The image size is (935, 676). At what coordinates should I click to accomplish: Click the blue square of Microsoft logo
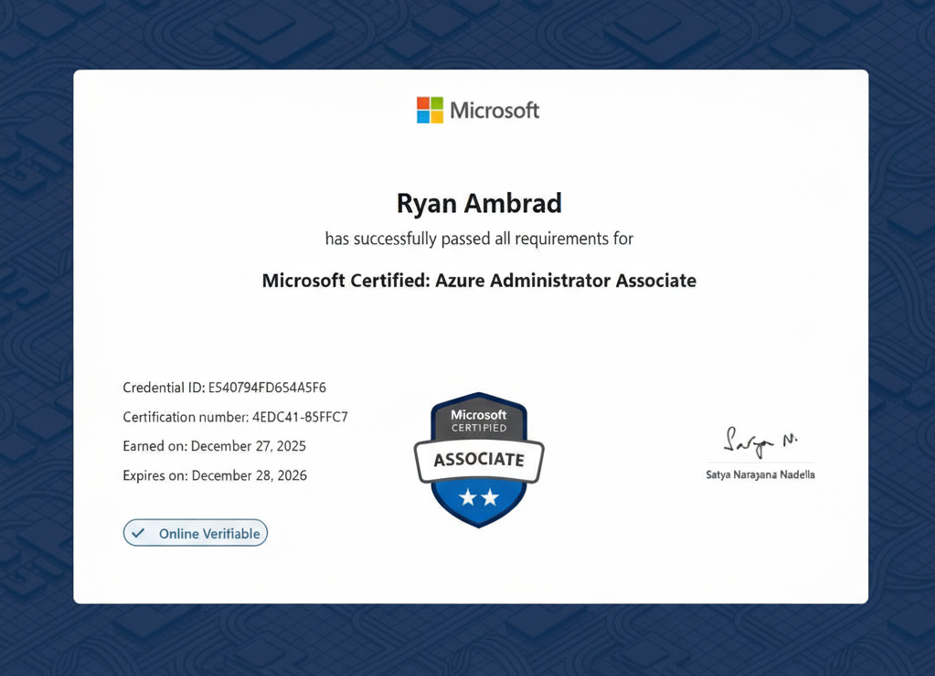(x=423, y=116)
